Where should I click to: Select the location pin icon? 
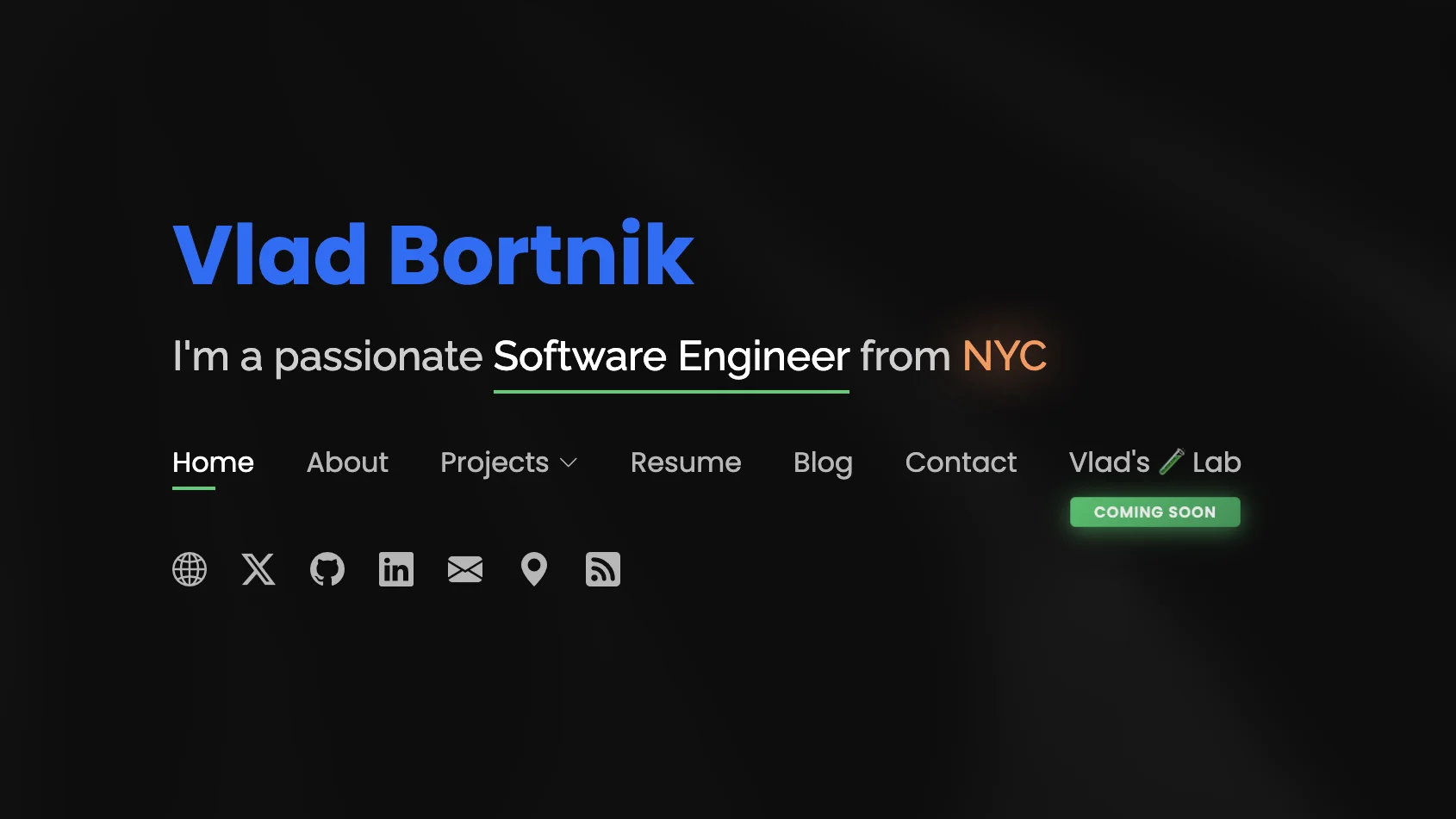click(533, 569)
